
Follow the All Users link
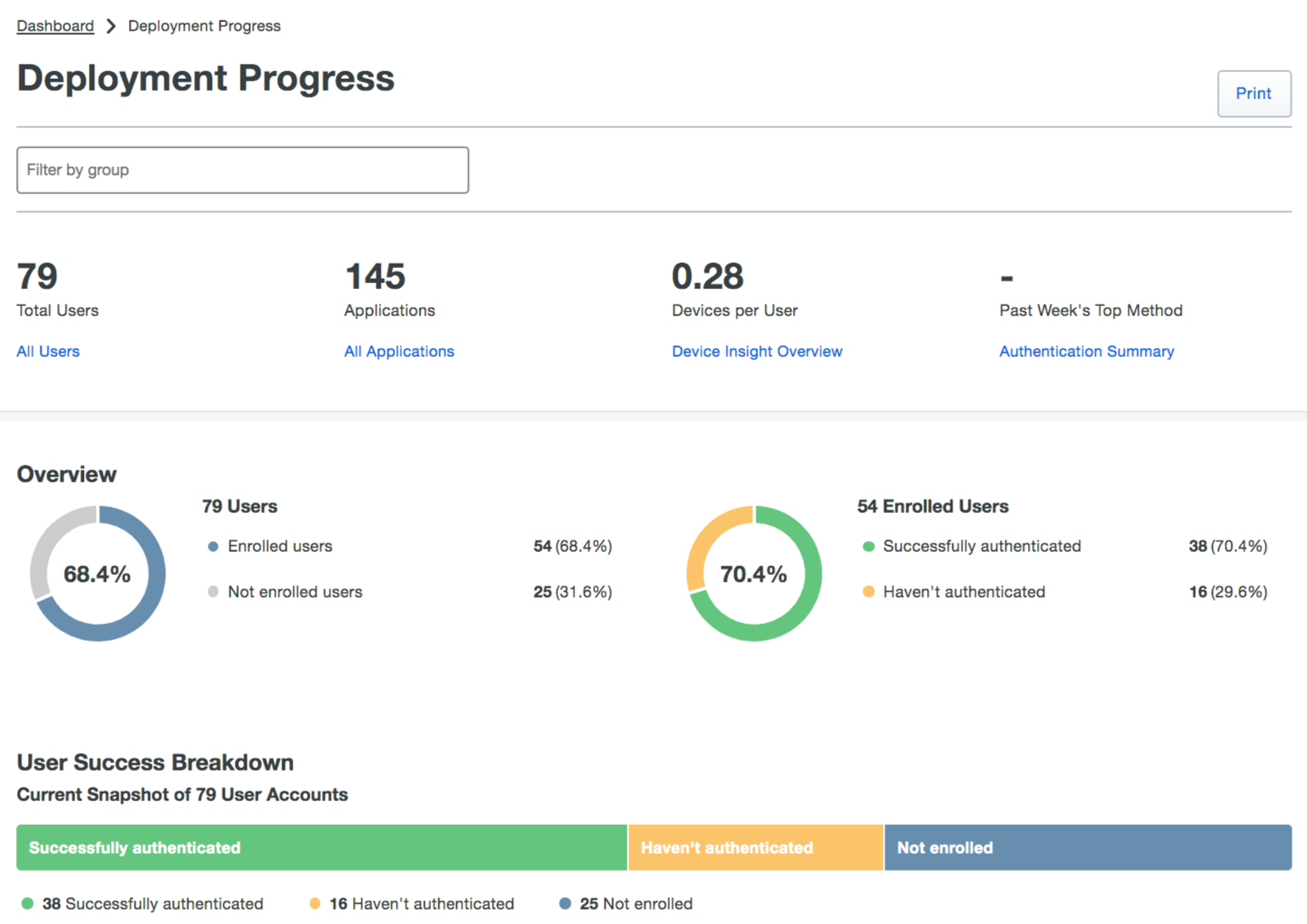47,351
